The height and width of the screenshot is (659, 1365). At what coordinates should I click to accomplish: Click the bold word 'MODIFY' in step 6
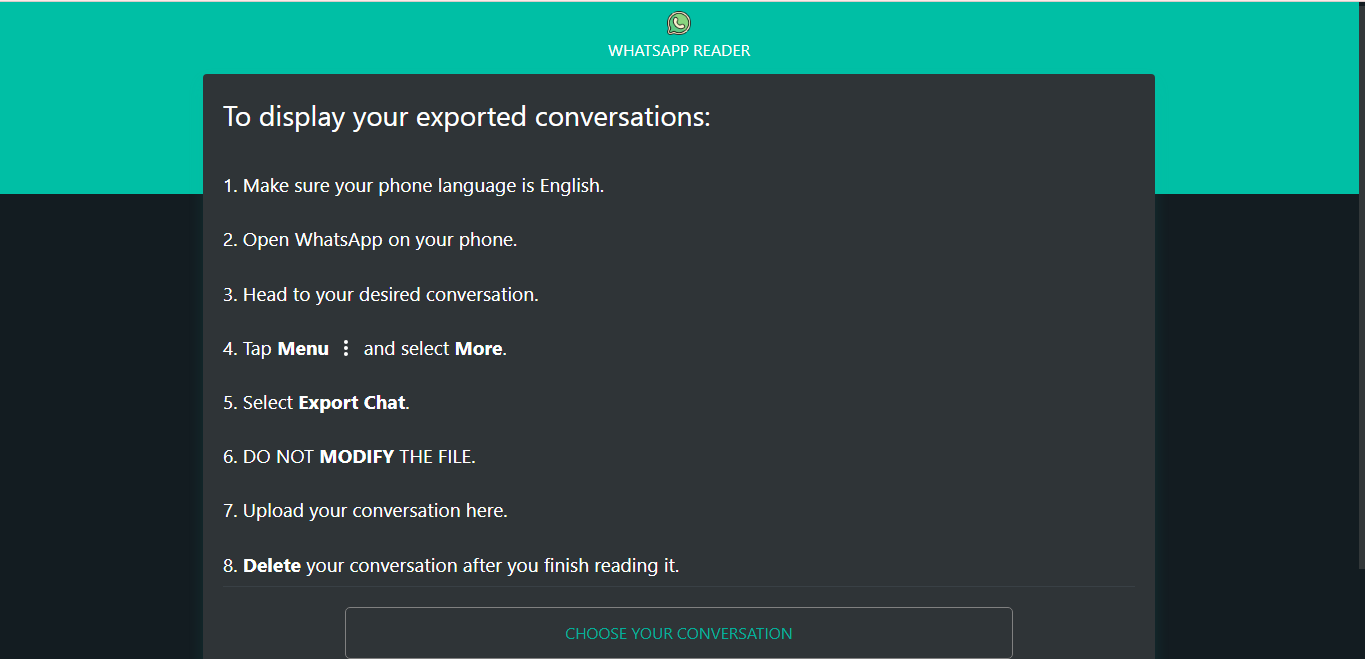coord(356,457)
